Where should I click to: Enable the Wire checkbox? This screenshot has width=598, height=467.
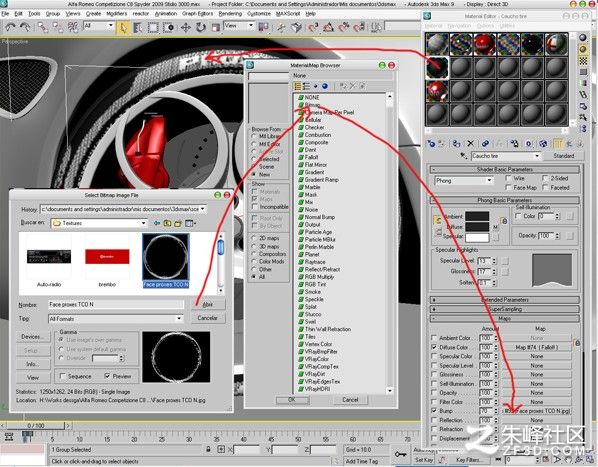508,178
